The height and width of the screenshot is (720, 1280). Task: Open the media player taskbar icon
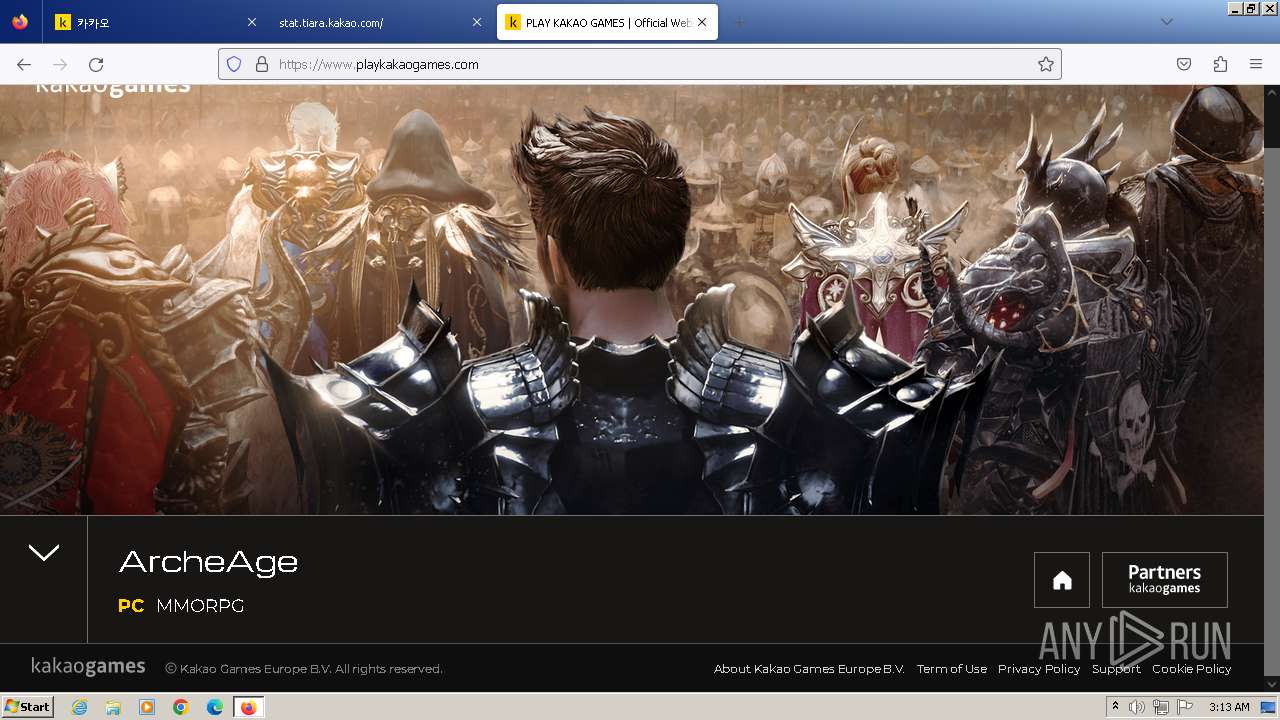click(x=147, y=707)
